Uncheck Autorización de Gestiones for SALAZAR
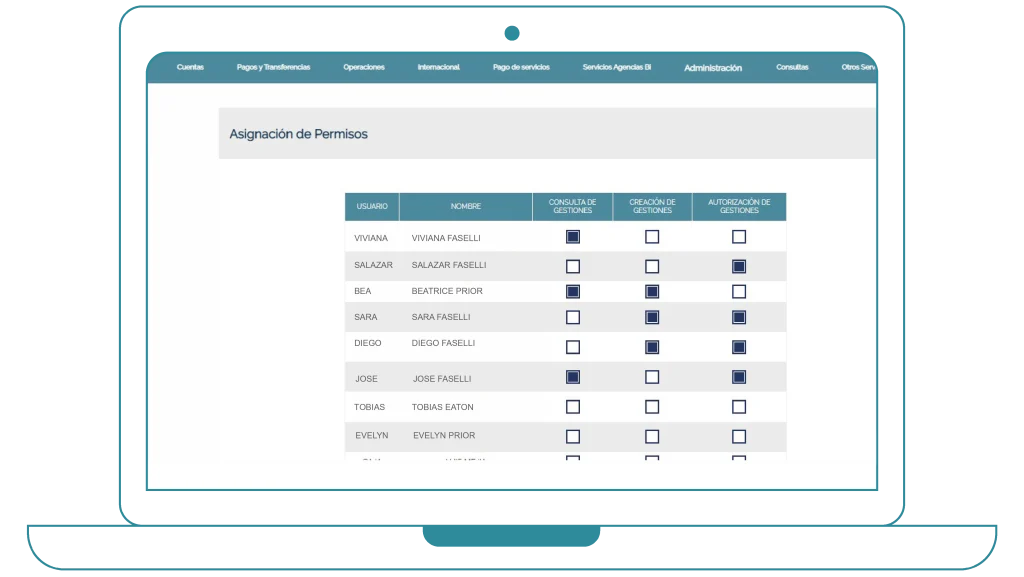 tap(739, 266)
